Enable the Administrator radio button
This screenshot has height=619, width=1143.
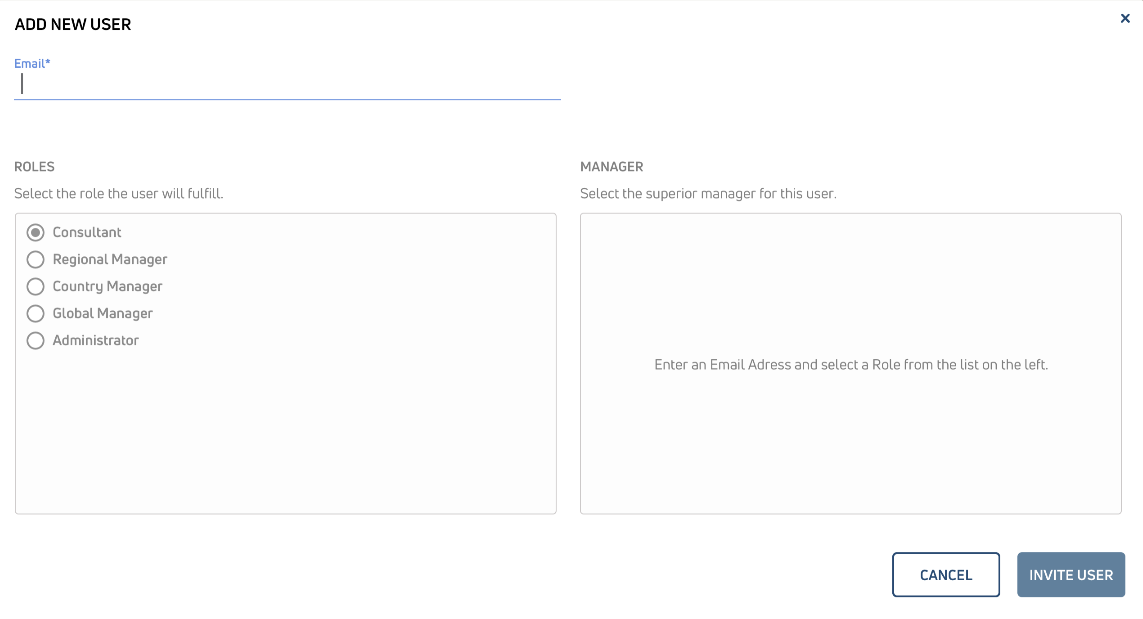[36, 340]
